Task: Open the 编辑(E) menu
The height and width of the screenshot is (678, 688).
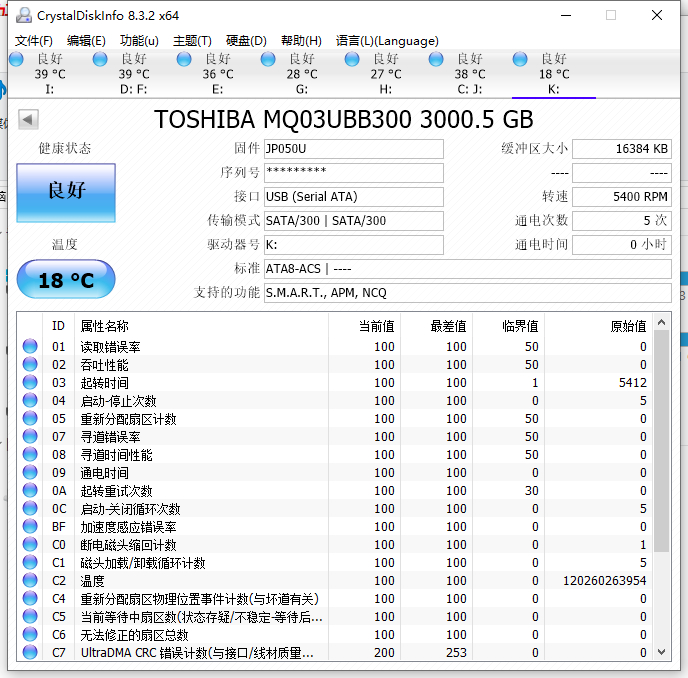Action: (x=86, y=41)
